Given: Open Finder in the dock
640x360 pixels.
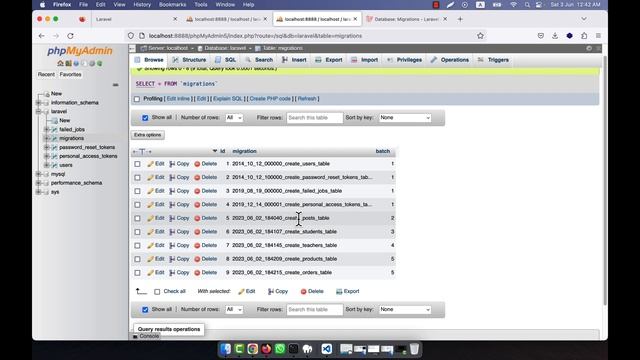Looking at the screenshot, I should pyautogui.click(x=225, y=349).
